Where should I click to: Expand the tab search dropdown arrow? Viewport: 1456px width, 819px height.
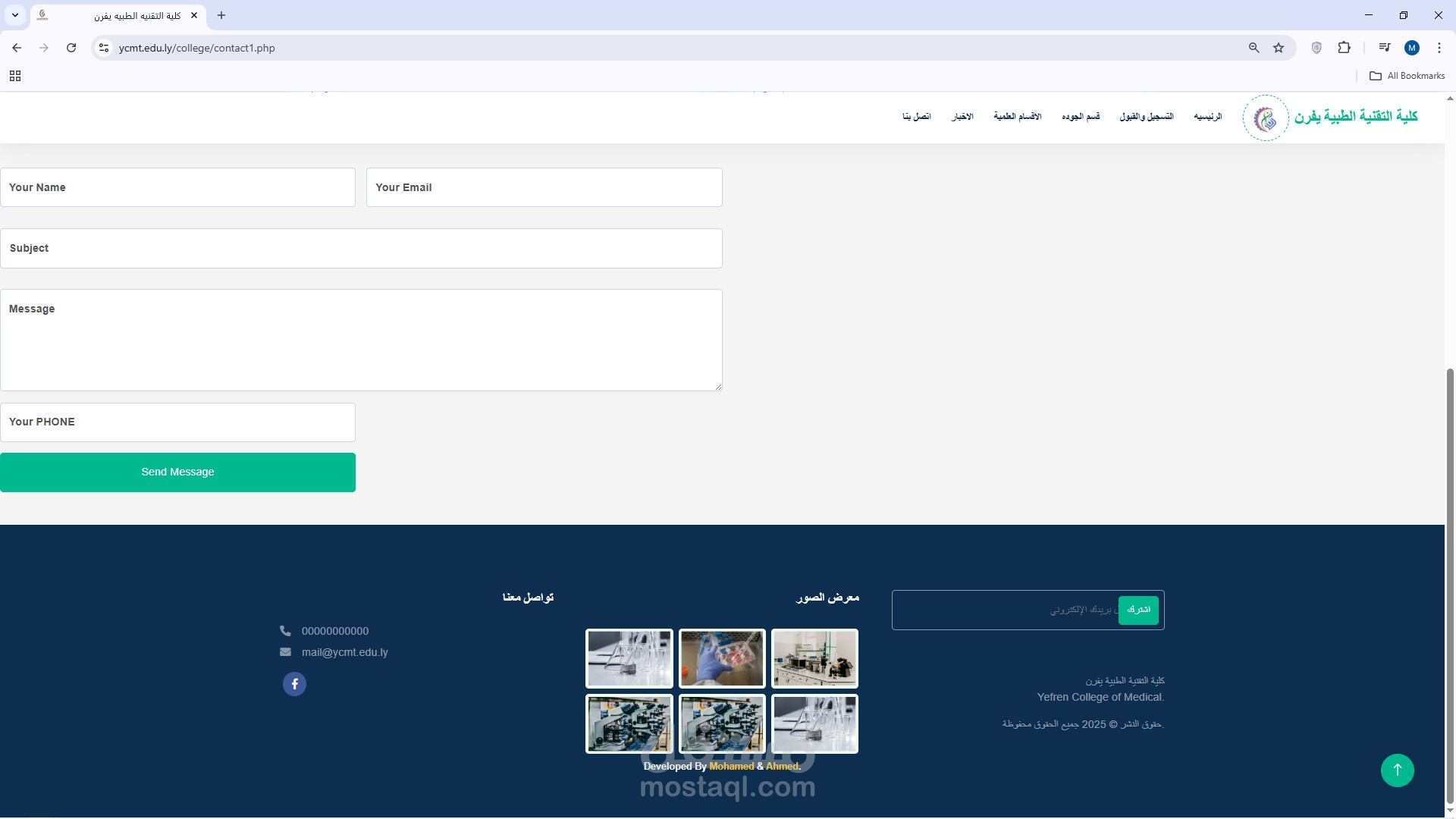pyautogui.click(x=14, y=15)
